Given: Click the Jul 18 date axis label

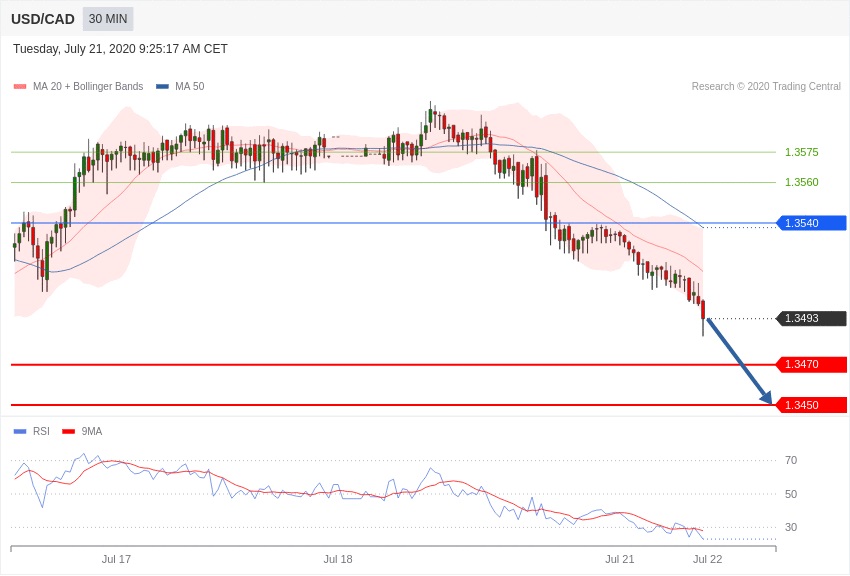Looking at the screenshot, I should point(338,559).
